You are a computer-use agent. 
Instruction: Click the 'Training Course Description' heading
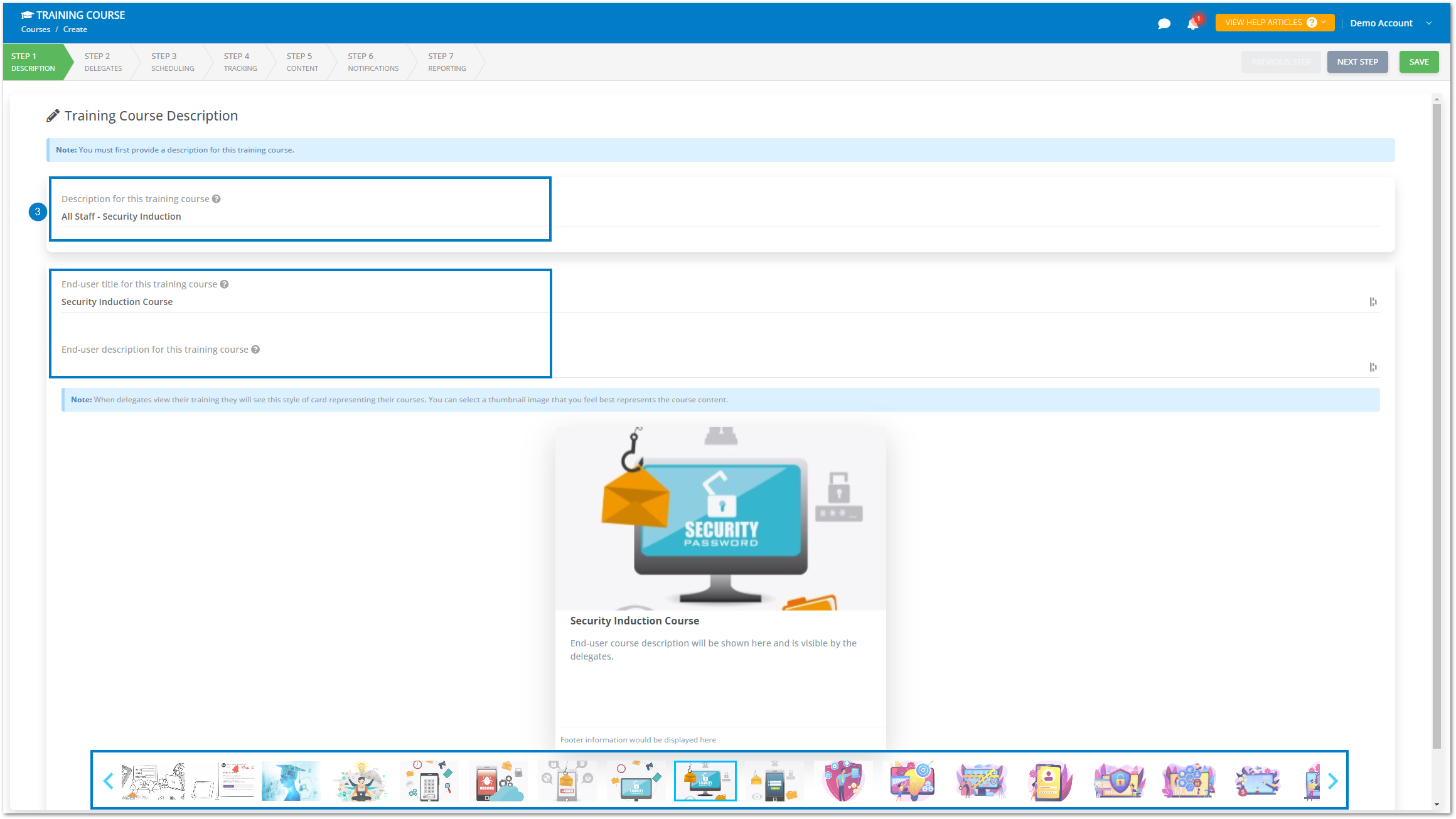coord(151,116)
